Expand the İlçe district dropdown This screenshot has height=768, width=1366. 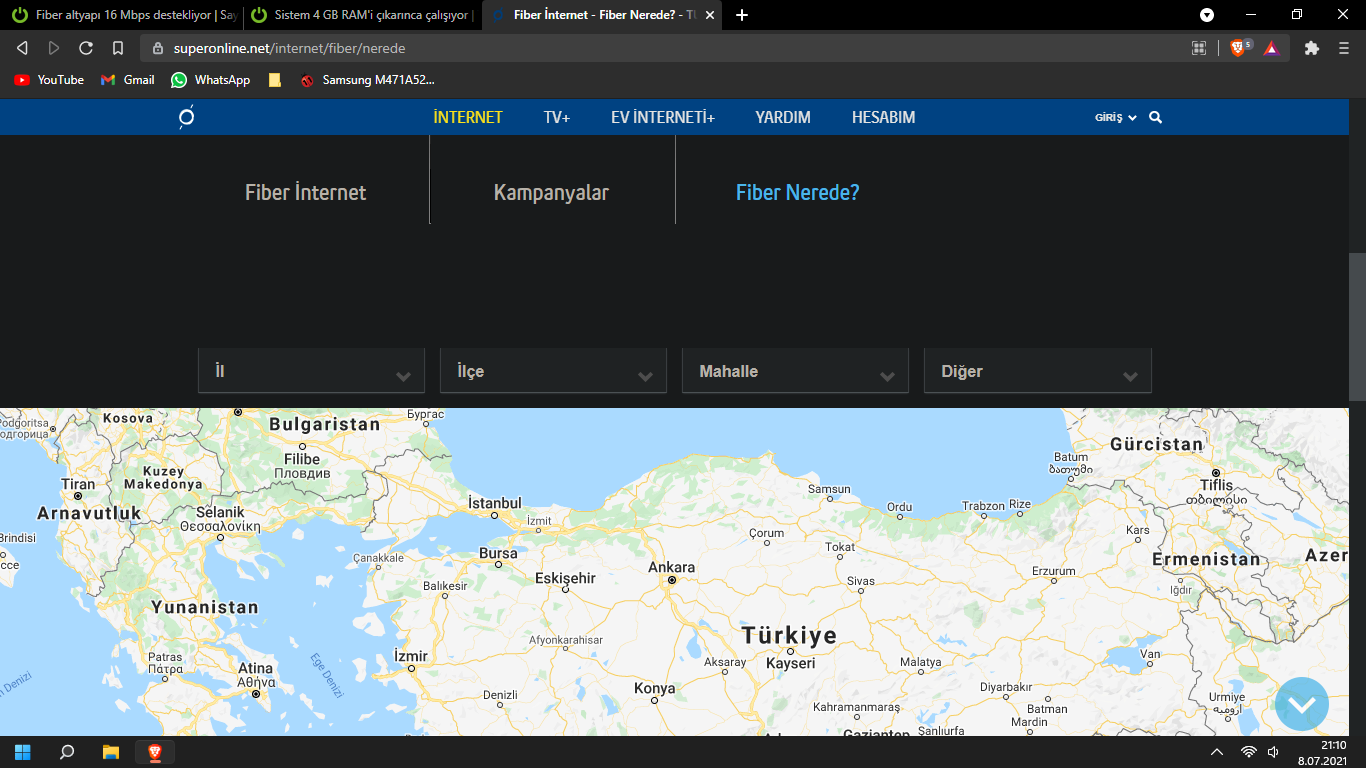554,371
